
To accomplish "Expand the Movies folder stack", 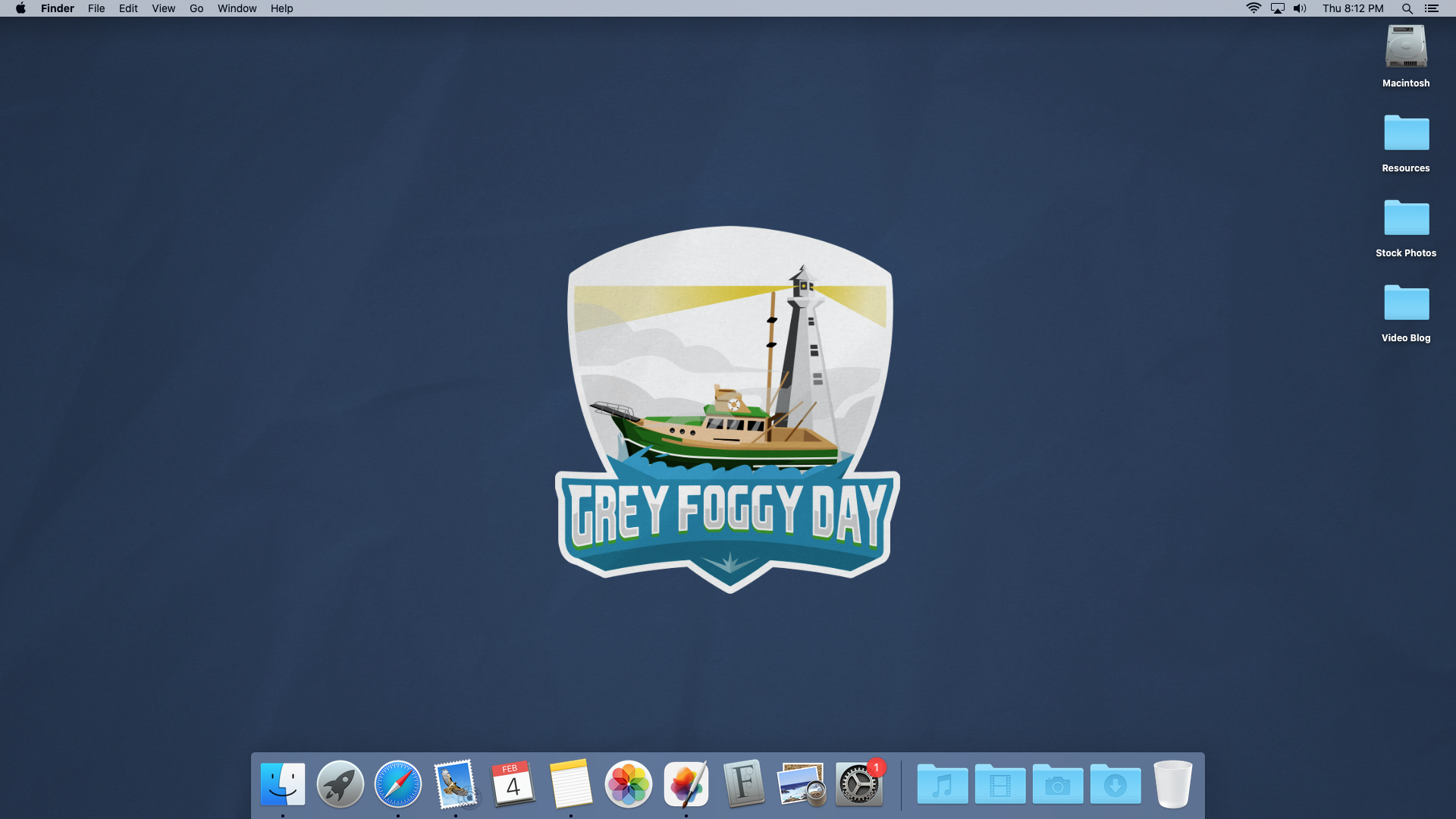I will point(999,783).
